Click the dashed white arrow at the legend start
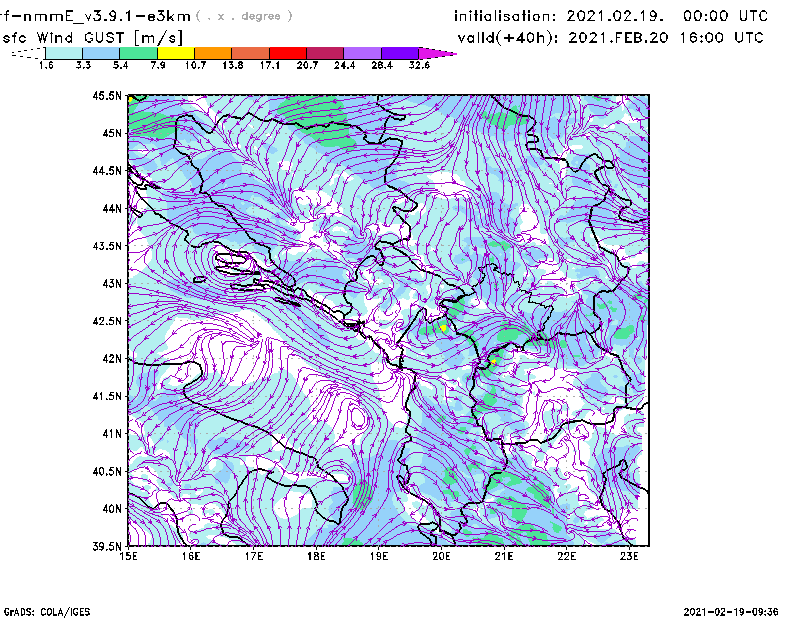The width and height of the screenshot is (800, 618). (x=28, y=53)
